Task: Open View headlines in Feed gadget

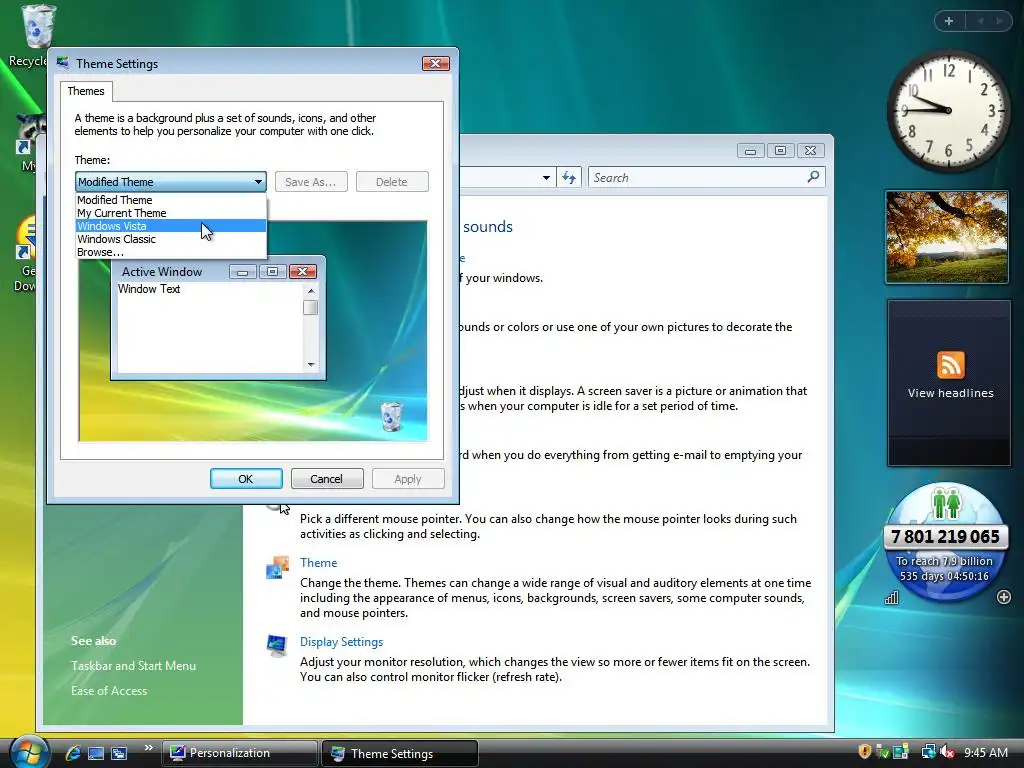Action: pyautogui.click(x=950, y=393)
